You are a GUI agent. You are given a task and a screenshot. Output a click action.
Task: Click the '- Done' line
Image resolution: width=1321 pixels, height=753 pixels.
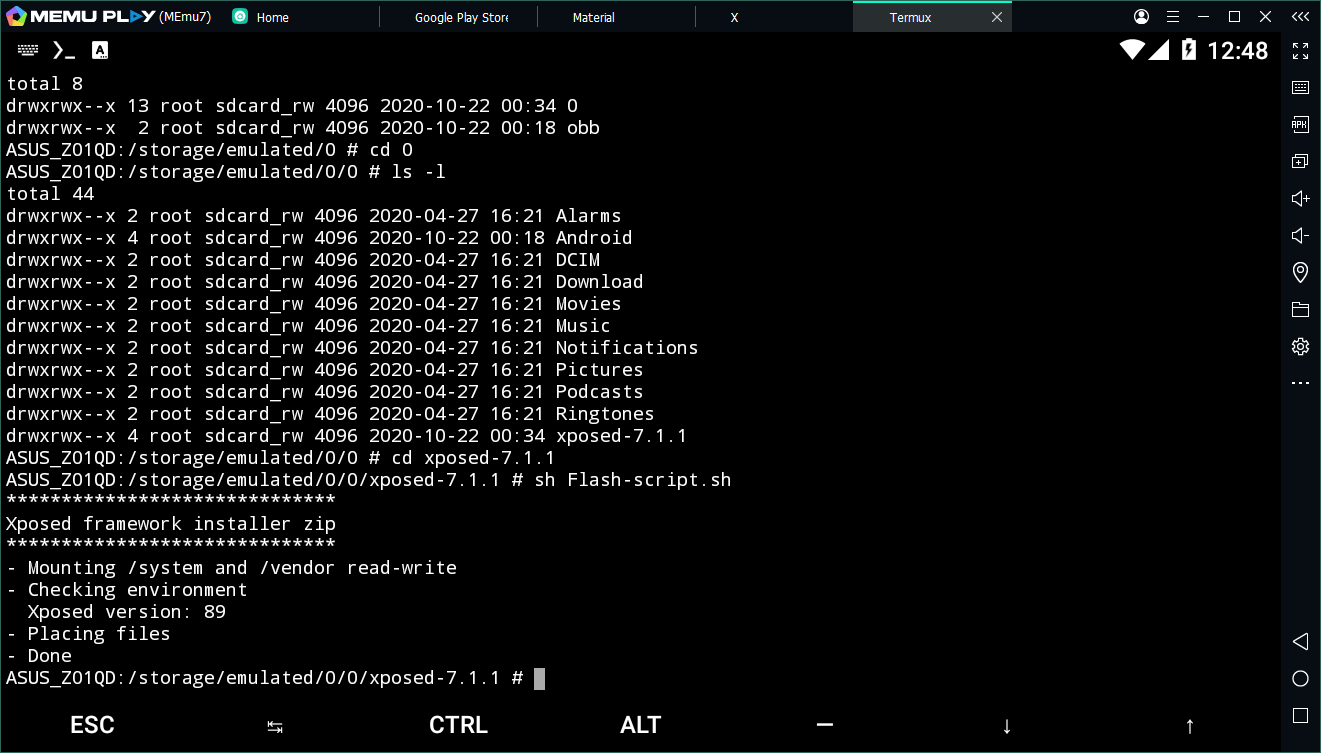pos(39,656)
